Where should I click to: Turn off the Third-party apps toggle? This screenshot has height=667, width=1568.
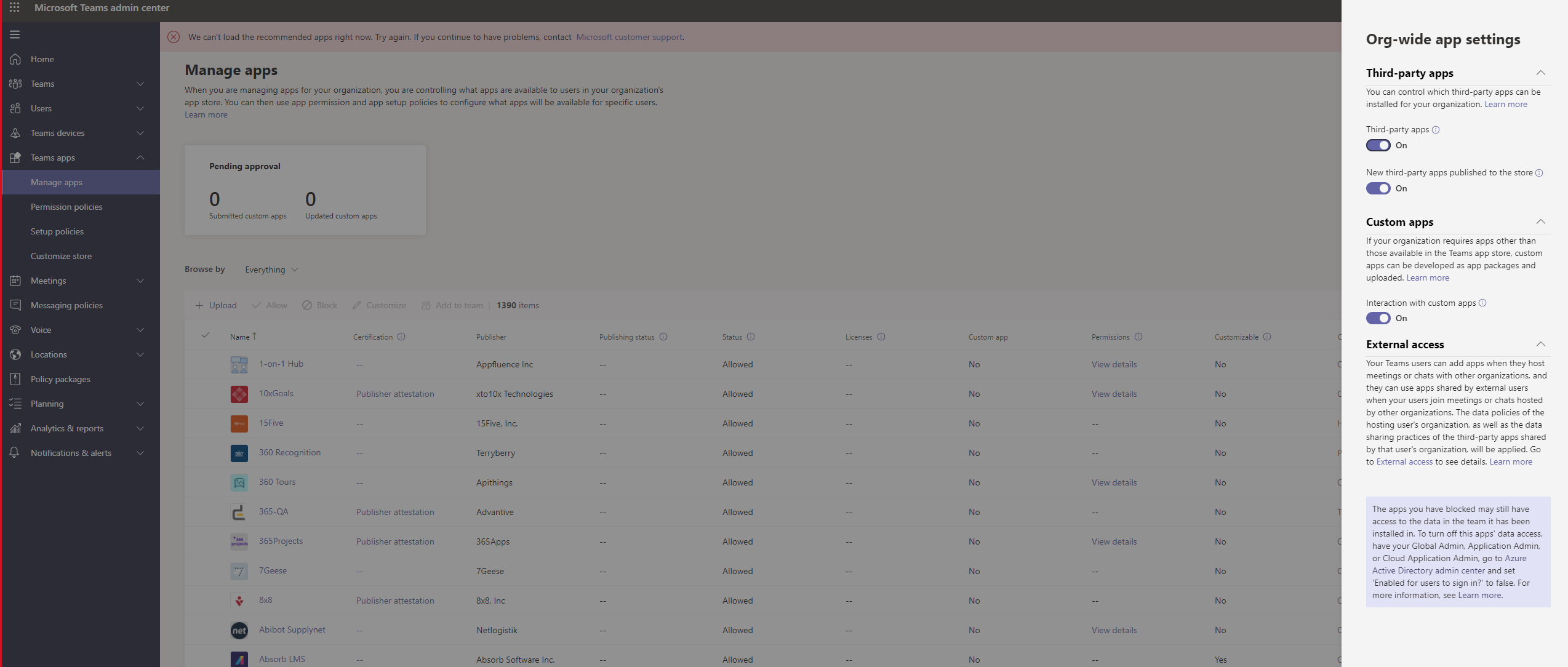tap(1378, 145)
